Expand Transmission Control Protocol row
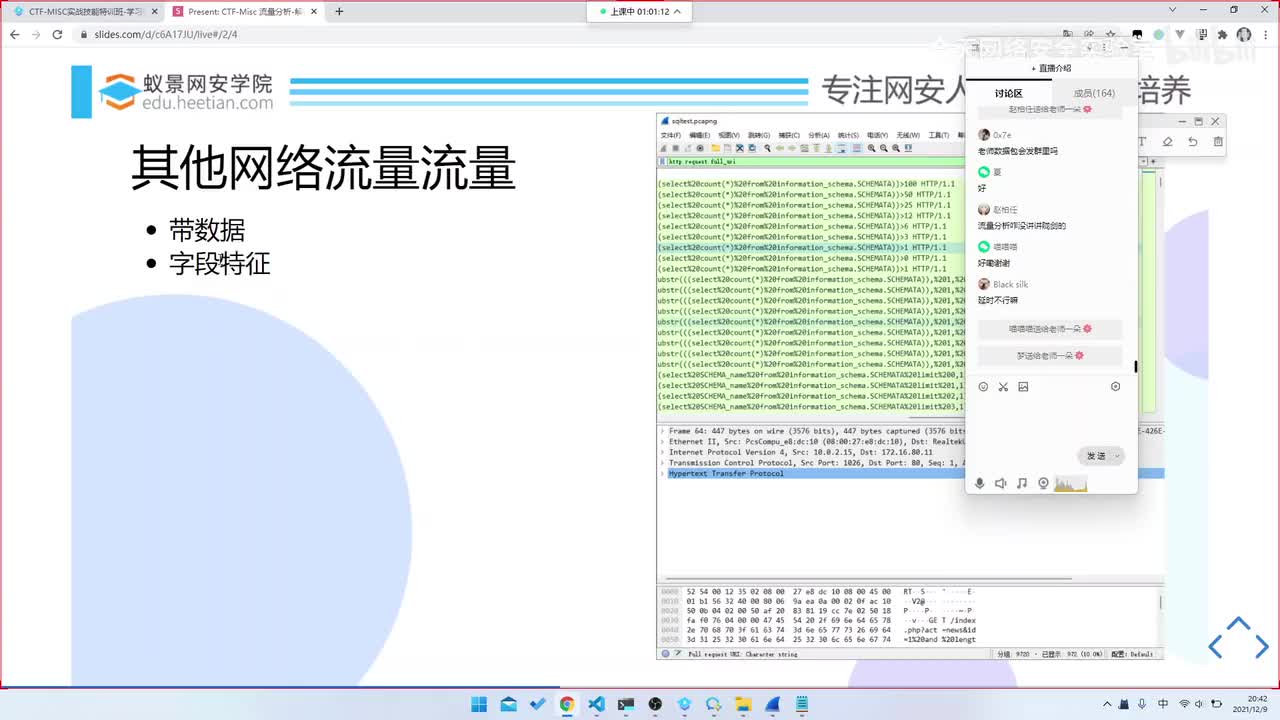Viewport: 1280px width, 720px height. tap(662, 463)
